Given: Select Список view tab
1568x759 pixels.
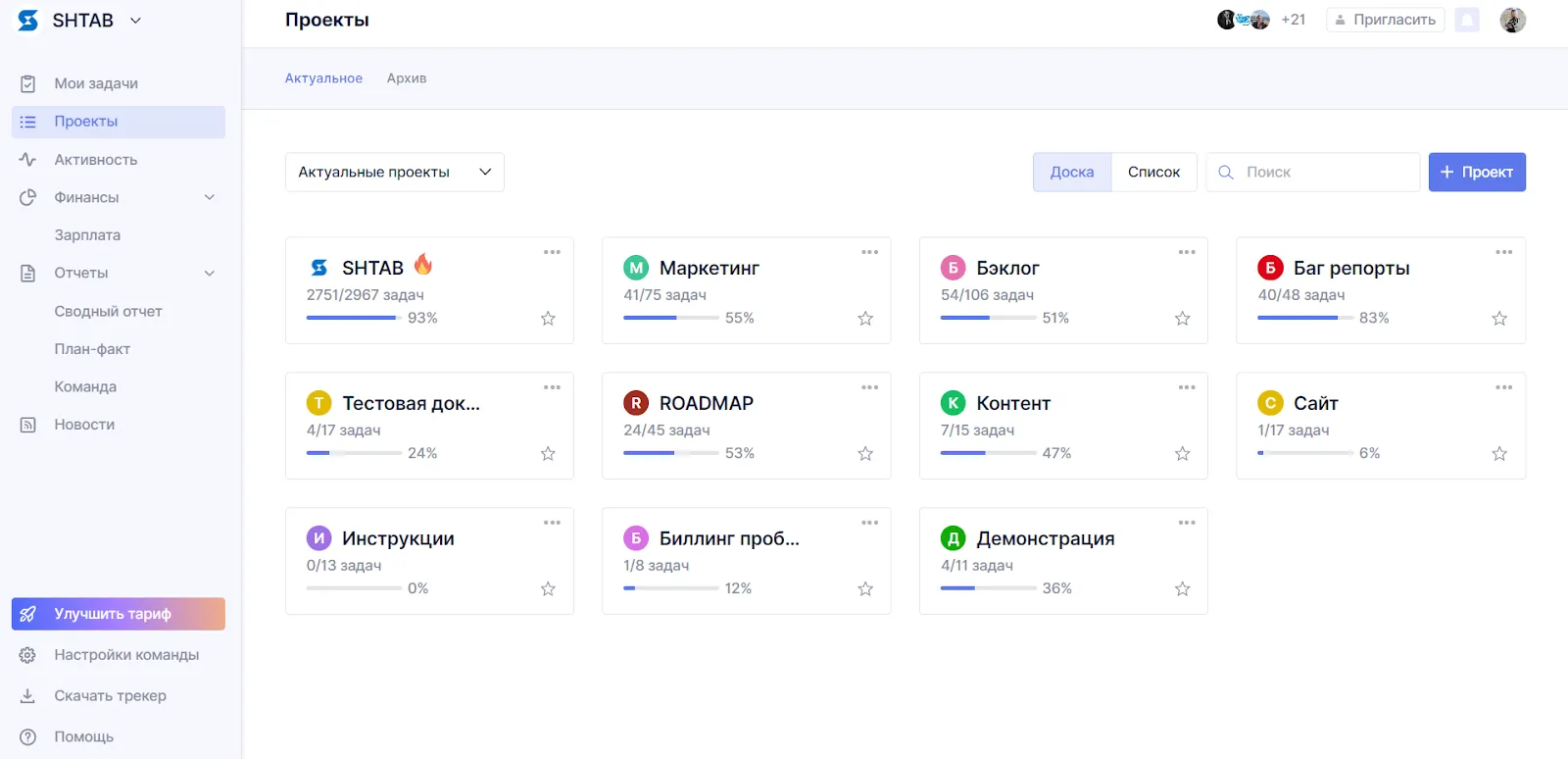Looking at the screenshot, I should click(1153, 173).
